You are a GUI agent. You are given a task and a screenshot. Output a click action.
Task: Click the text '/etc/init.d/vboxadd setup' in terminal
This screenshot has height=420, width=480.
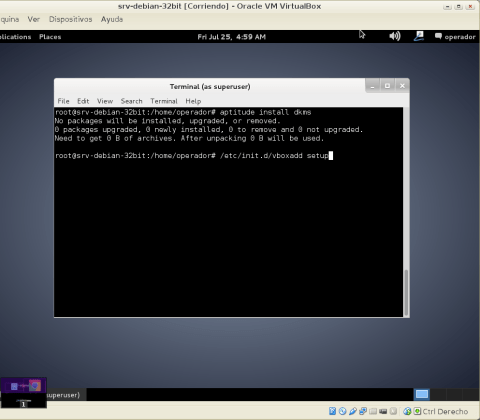(274, 156)
